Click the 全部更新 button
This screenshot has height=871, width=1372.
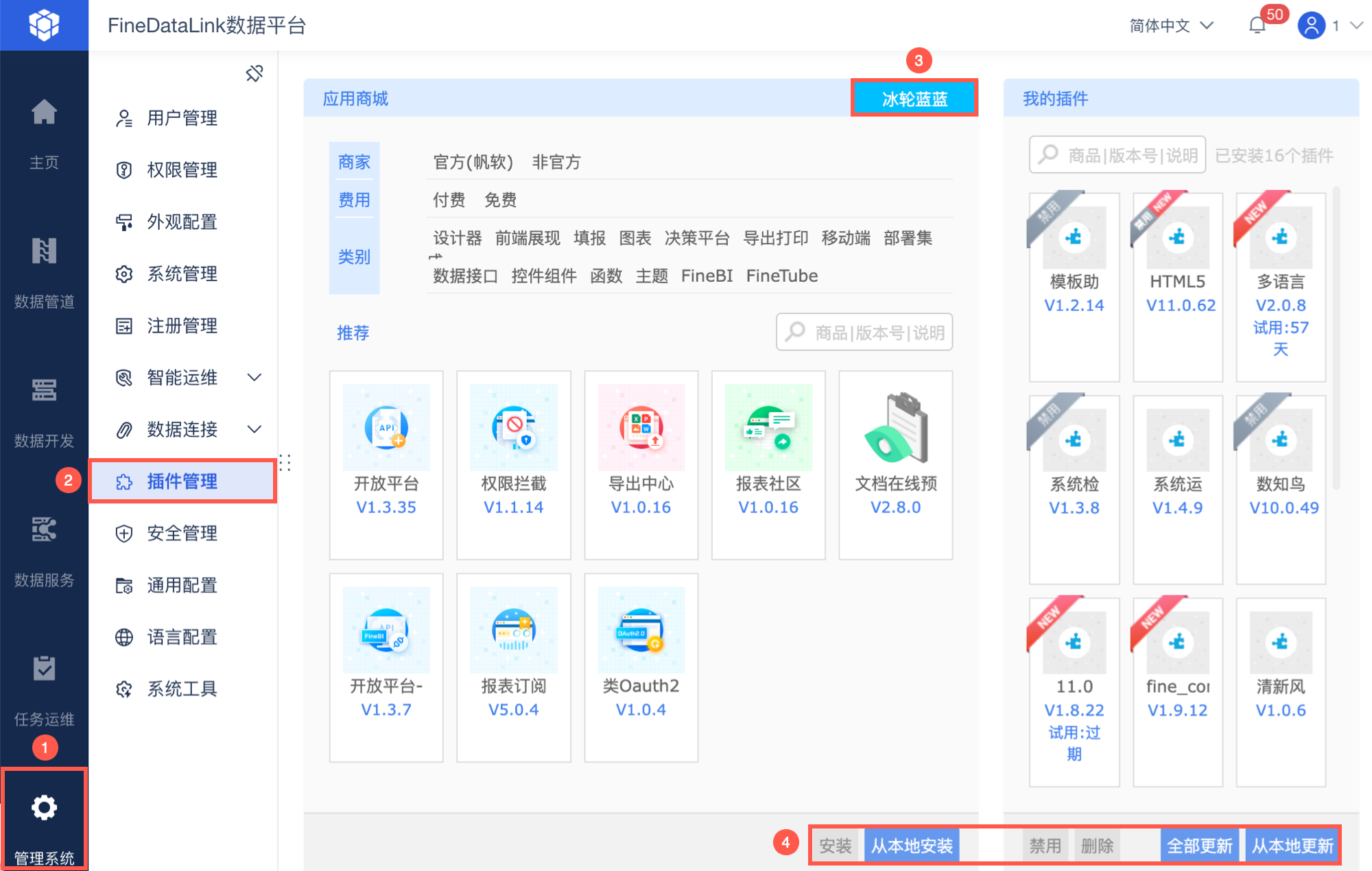[1199, 846]
